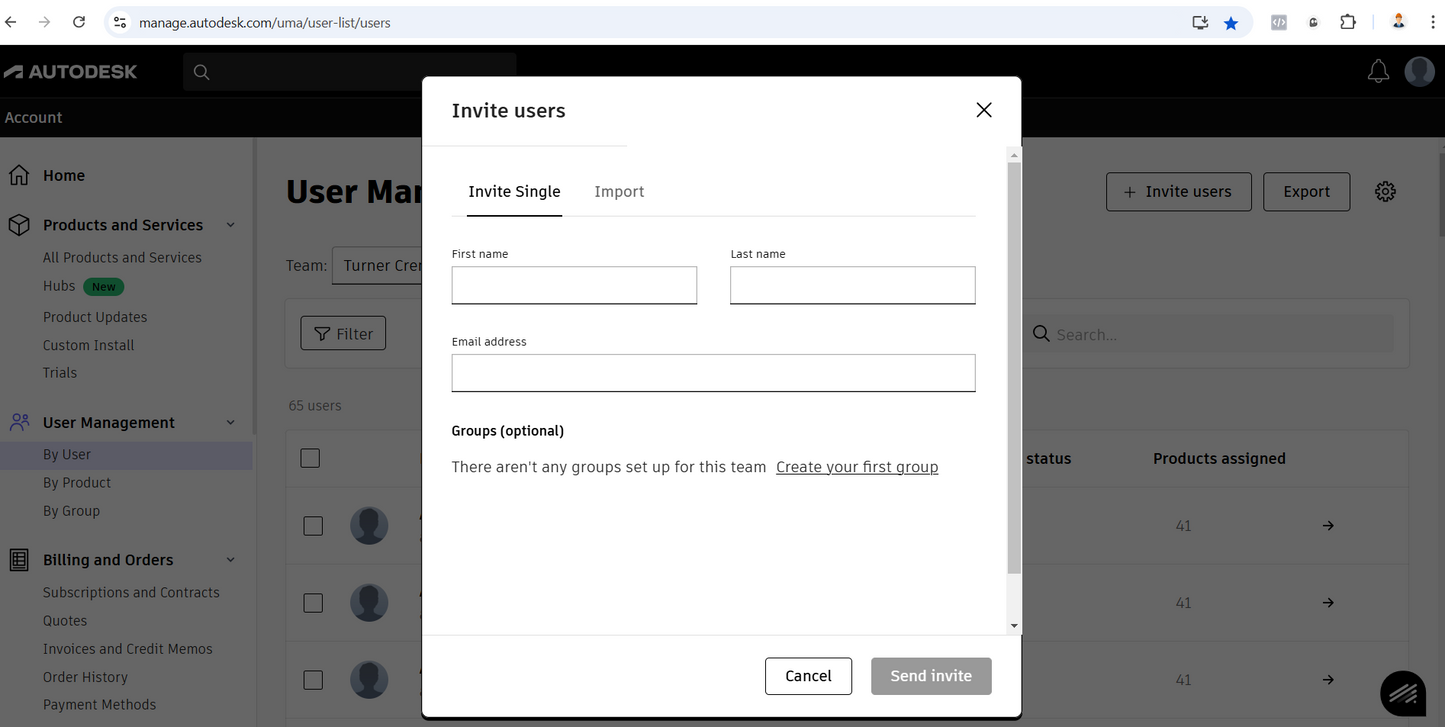This screenshot has width=1445, height=727.
Task: Open Payment Methods
Action: [x=99, y=705]
